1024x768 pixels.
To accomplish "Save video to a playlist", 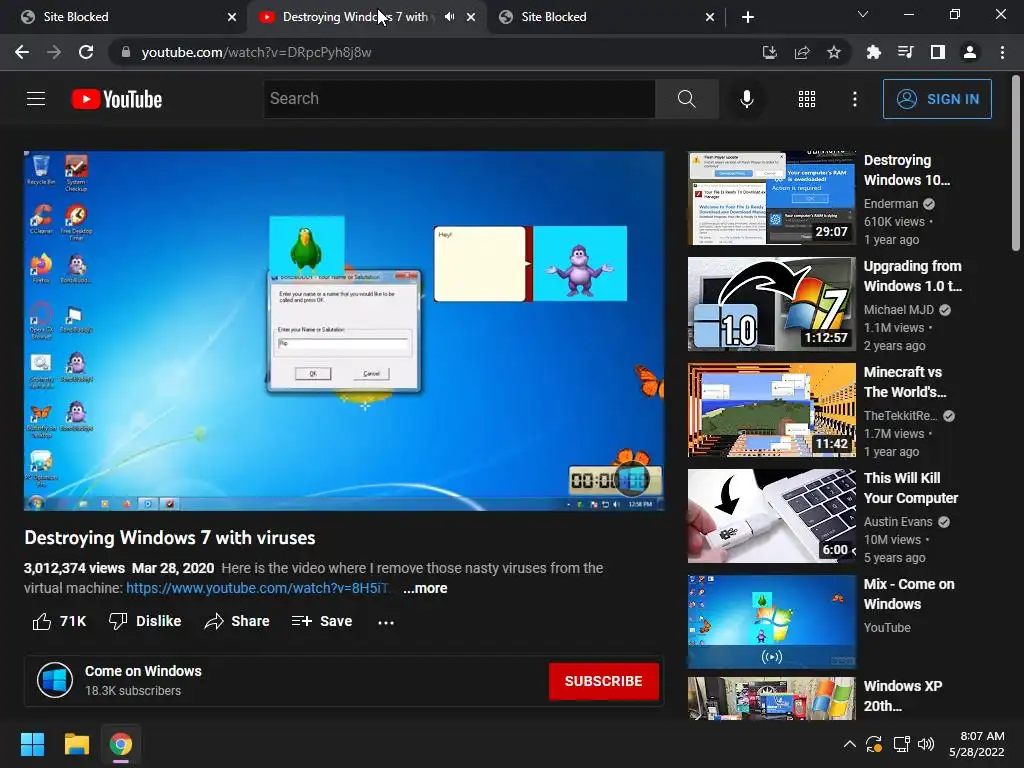I will click(x=322, y=621).
